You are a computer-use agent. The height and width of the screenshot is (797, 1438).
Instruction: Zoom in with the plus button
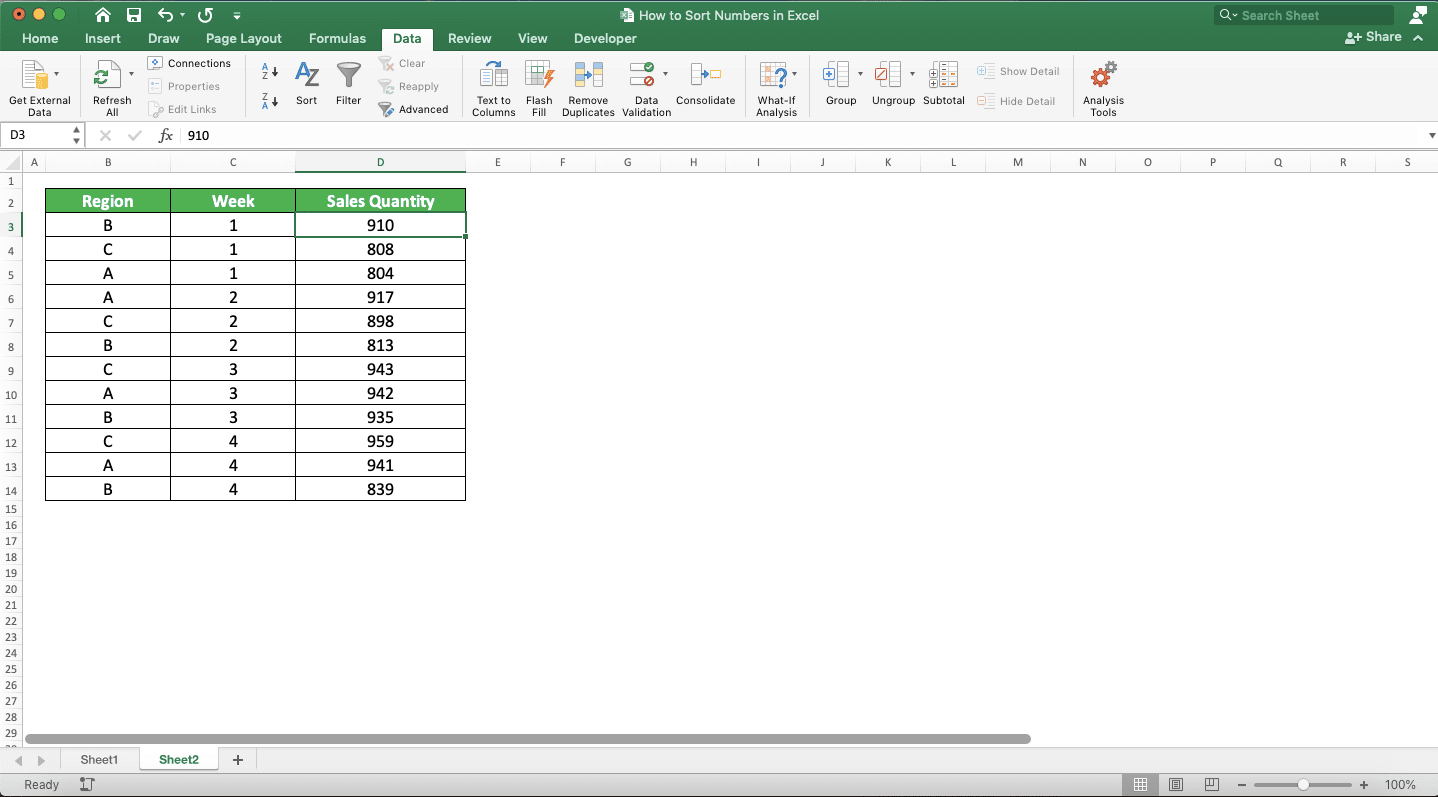click(x=1364, y=785)
